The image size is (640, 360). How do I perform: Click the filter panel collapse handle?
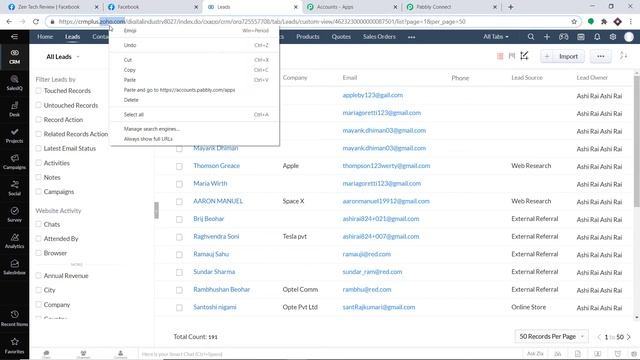tap(156, 210)
